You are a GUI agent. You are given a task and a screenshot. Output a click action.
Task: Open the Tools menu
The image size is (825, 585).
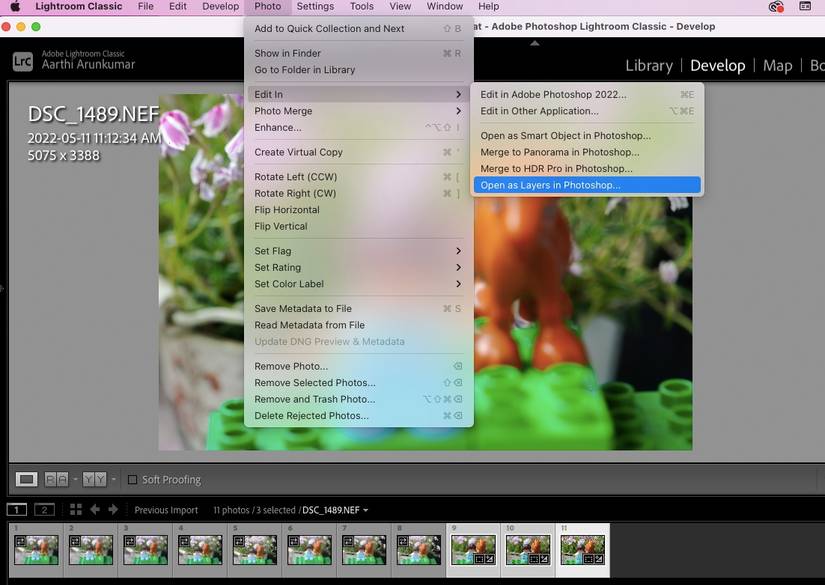pyautogui.click(x=361, y=6)
